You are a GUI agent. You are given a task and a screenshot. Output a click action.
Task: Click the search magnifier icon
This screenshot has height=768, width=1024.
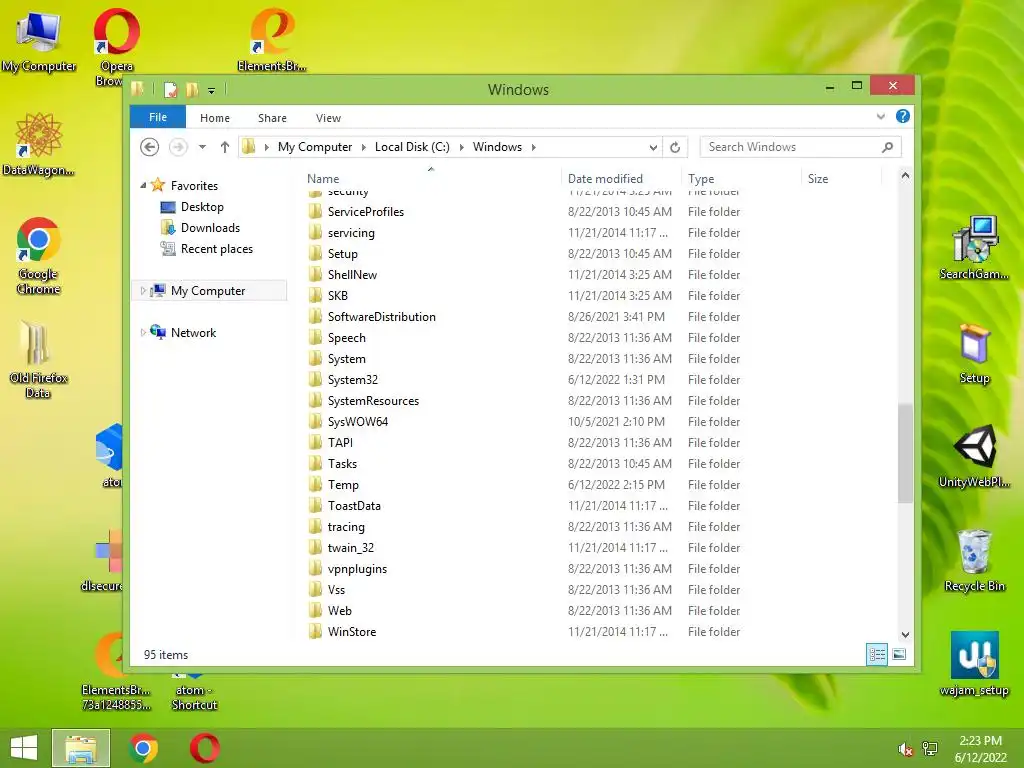coord(887,147)
